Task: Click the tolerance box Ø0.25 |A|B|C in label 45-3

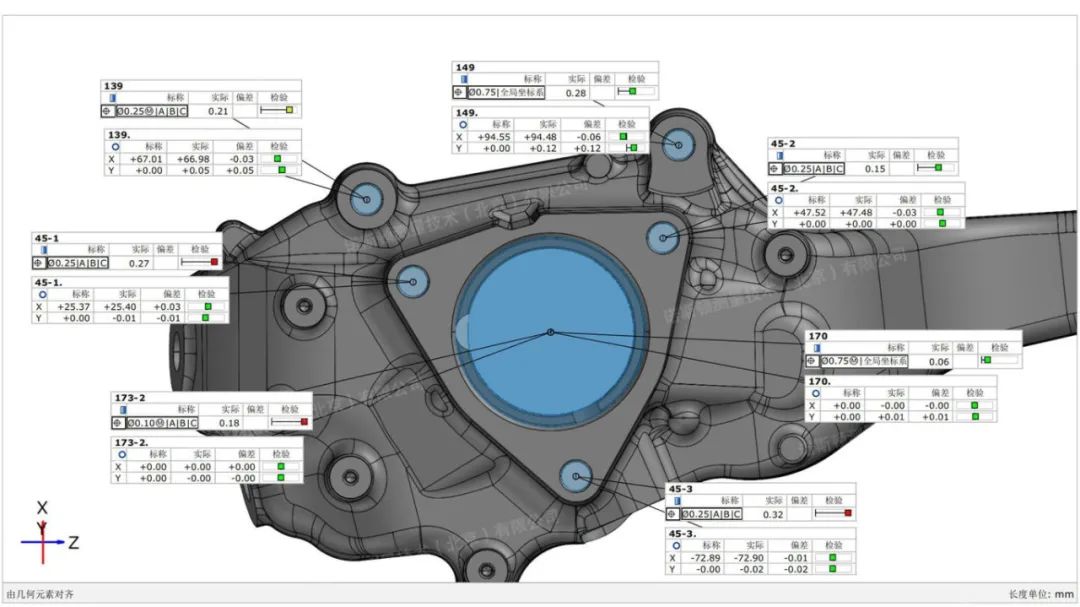Action: point(712,514)
